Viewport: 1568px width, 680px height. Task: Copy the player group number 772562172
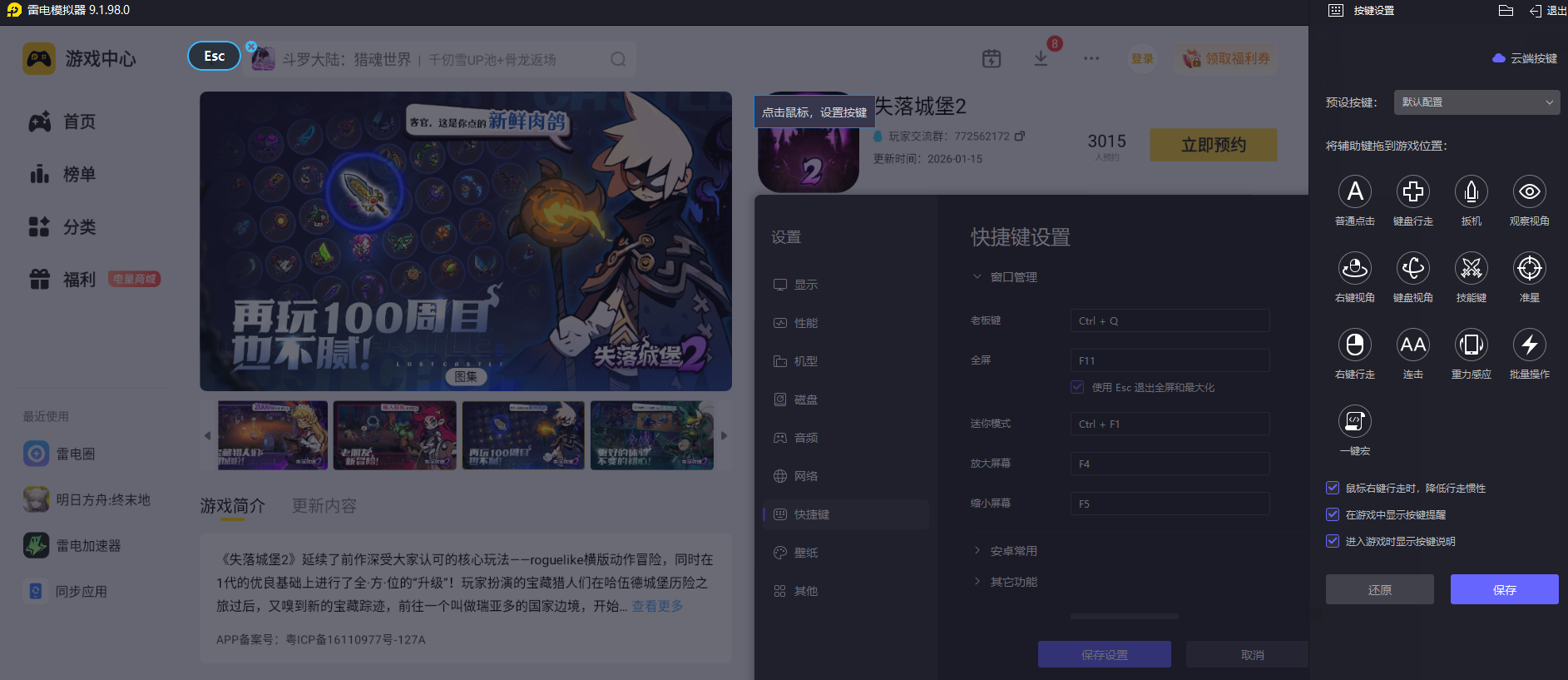[1020, 136]
